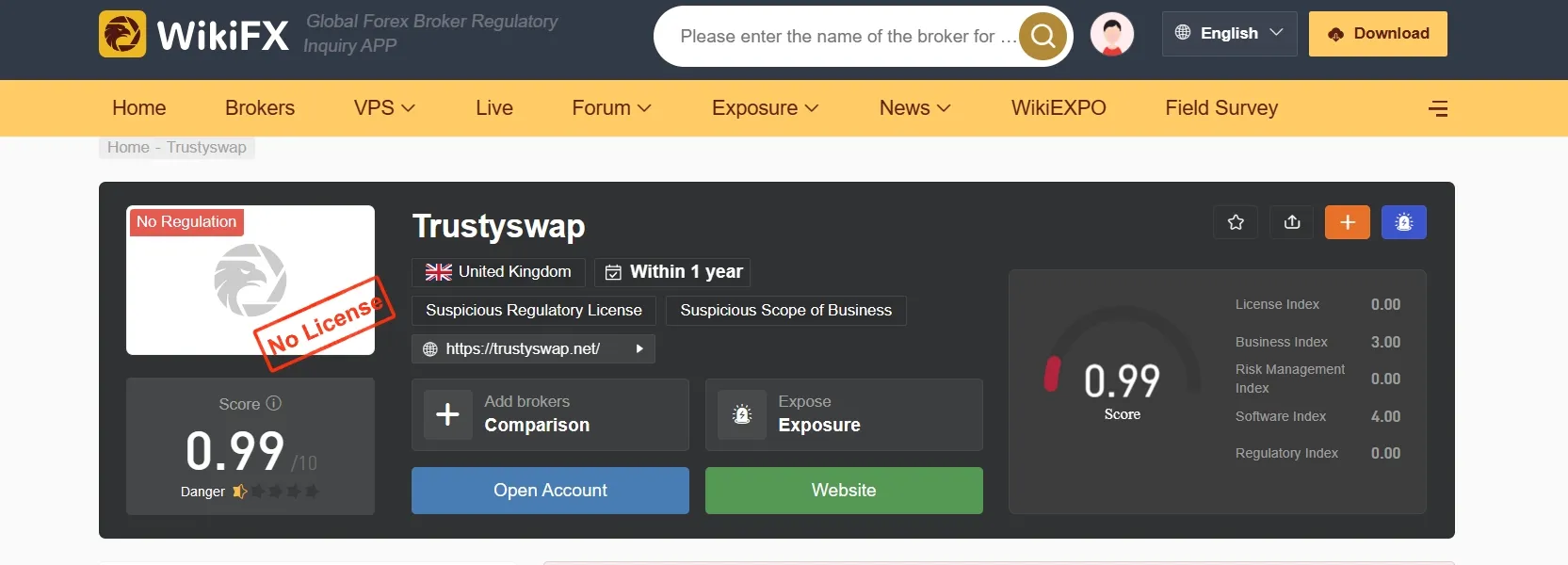Image resolution: width=1568 pixels, height=565 pixels.
Task: Click the blue alarm exposure icon
Action: pyautogui.click(x=1404, y=222)
